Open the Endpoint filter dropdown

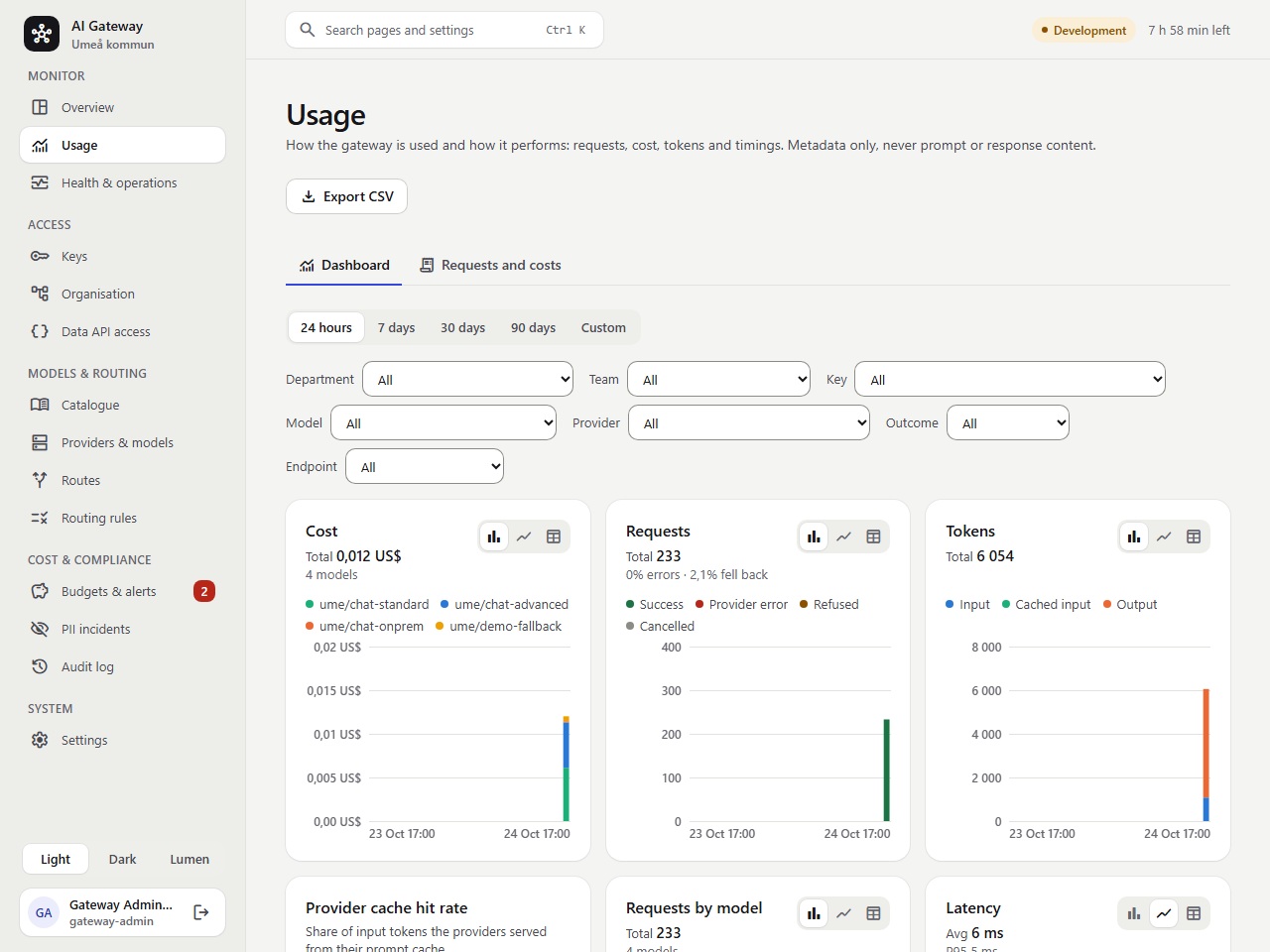425,466
